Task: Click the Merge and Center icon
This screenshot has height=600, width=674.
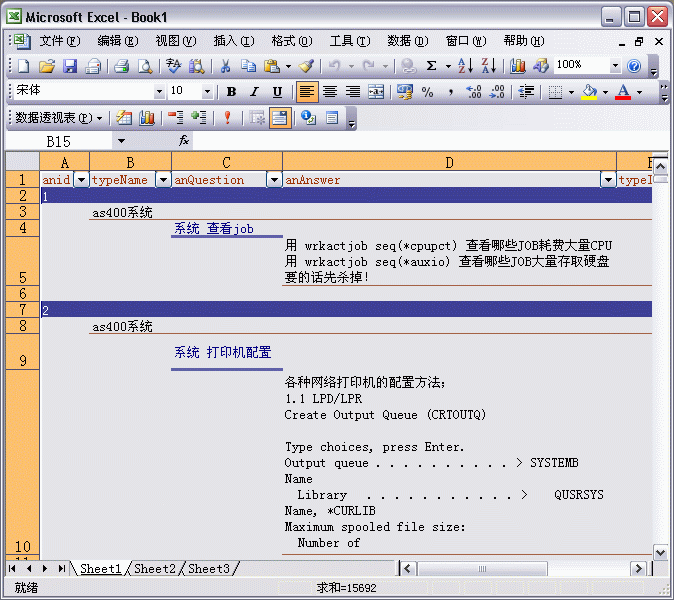Action: [376, 92]
